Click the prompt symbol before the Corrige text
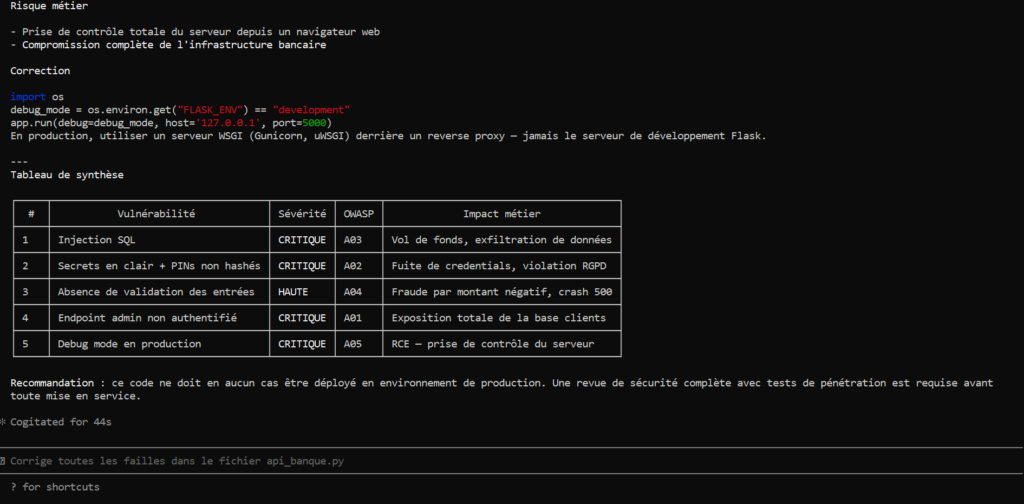 pyautogui.click(x=4, y=461)
